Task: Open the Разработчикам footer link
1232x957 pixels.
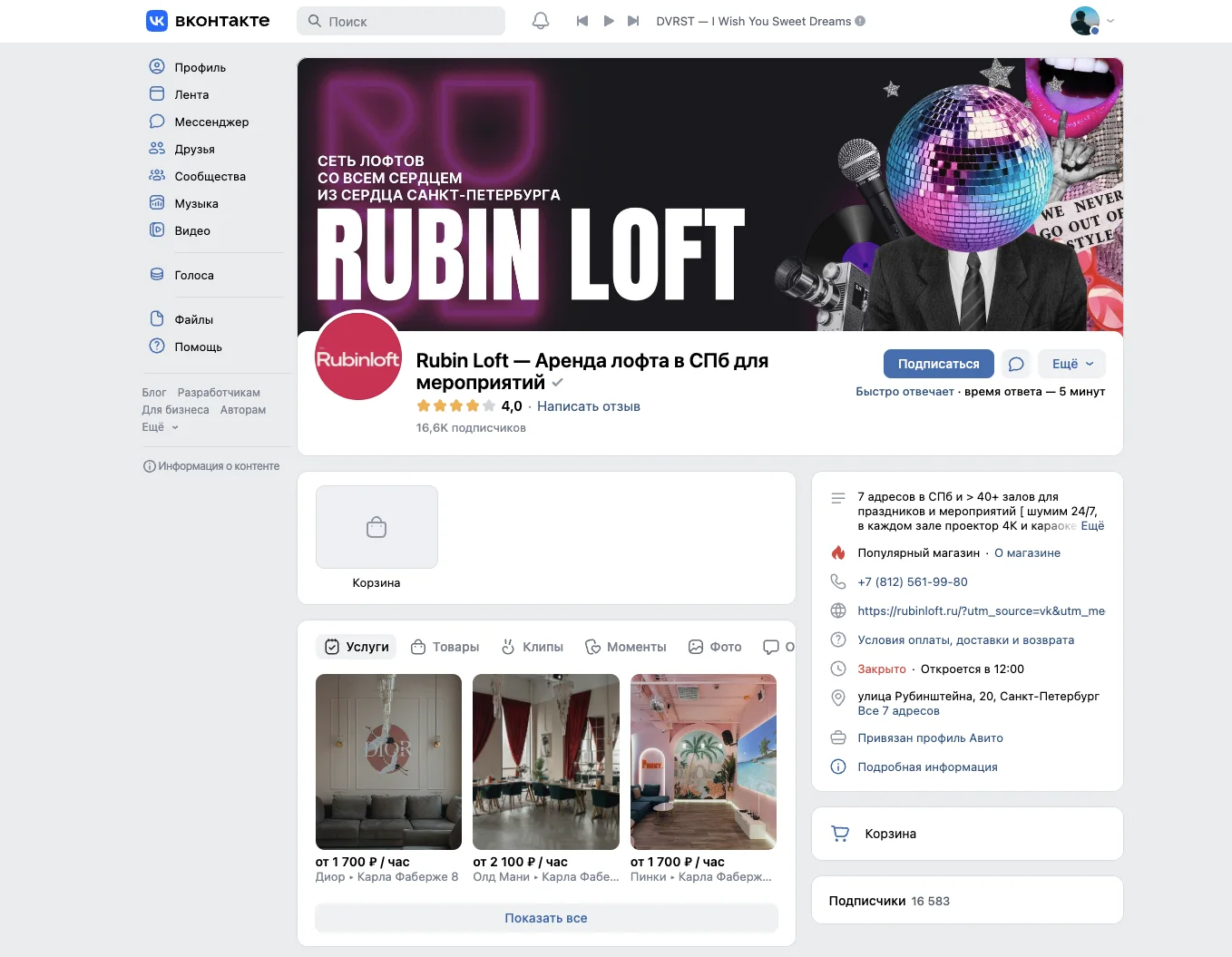Action: click(x=219, y=393)
